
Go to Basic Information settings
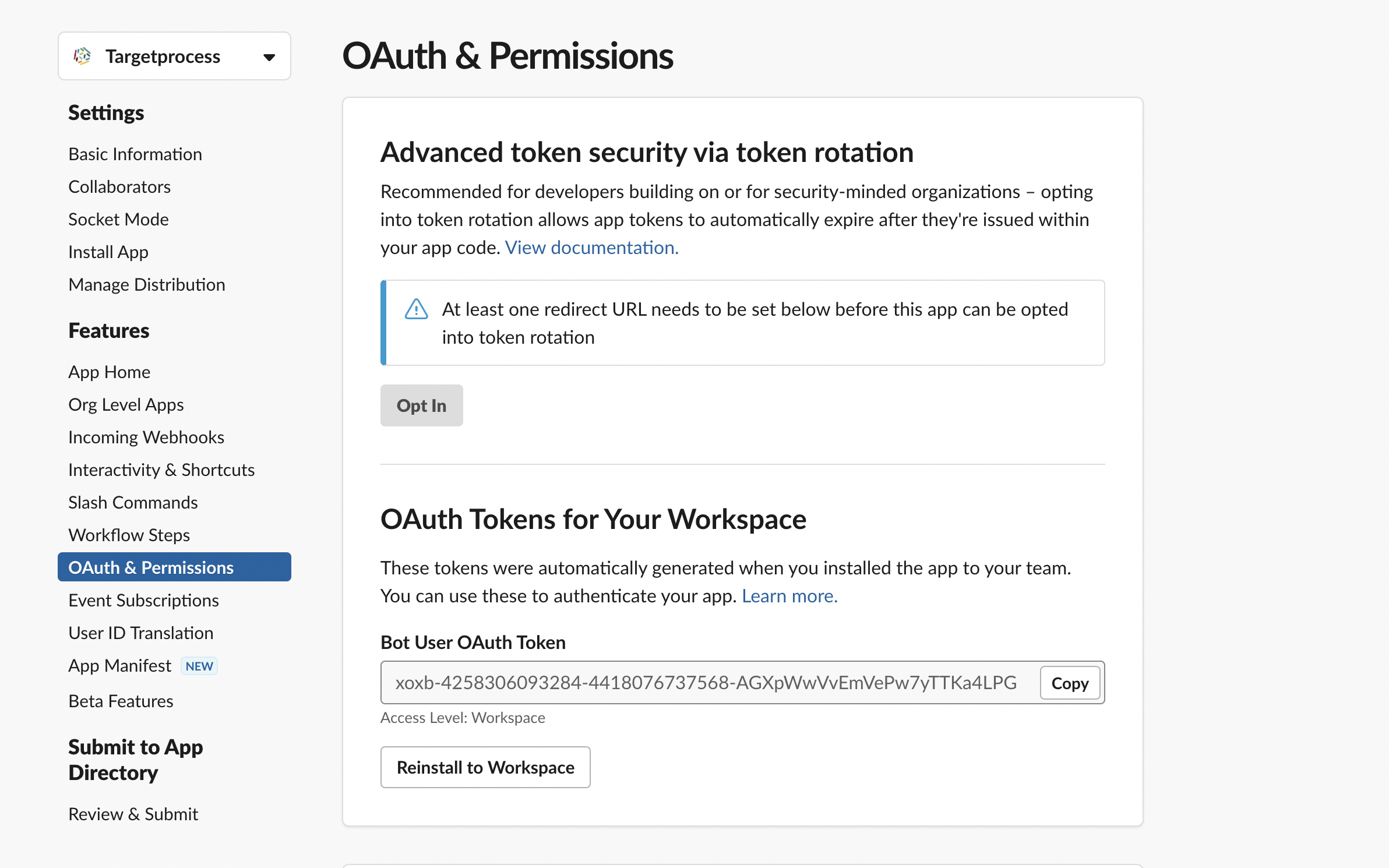[x=135, y=154]
